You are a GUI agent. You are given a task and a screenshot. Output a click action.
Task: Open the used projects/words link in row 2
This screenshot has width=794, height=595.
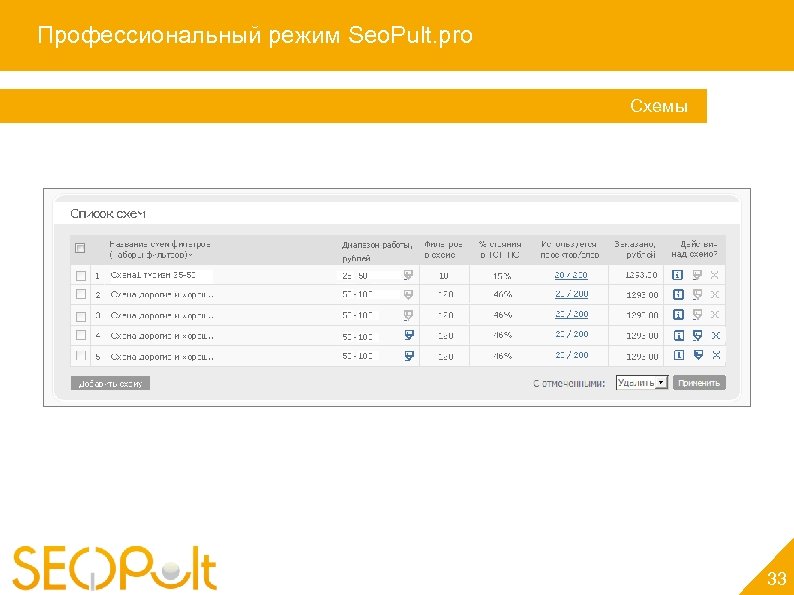point(571,294)
